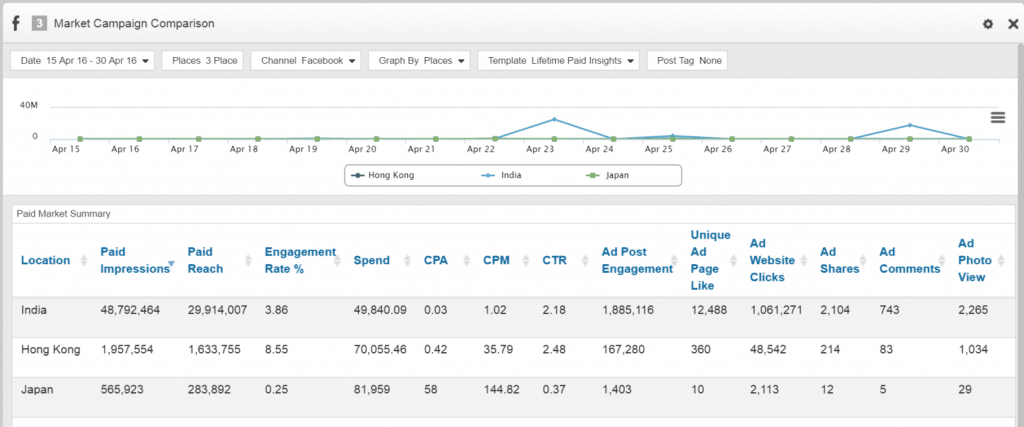Sort by CPM column header
This screenshot has width=1024, height=427.
(x=496, y=261)
